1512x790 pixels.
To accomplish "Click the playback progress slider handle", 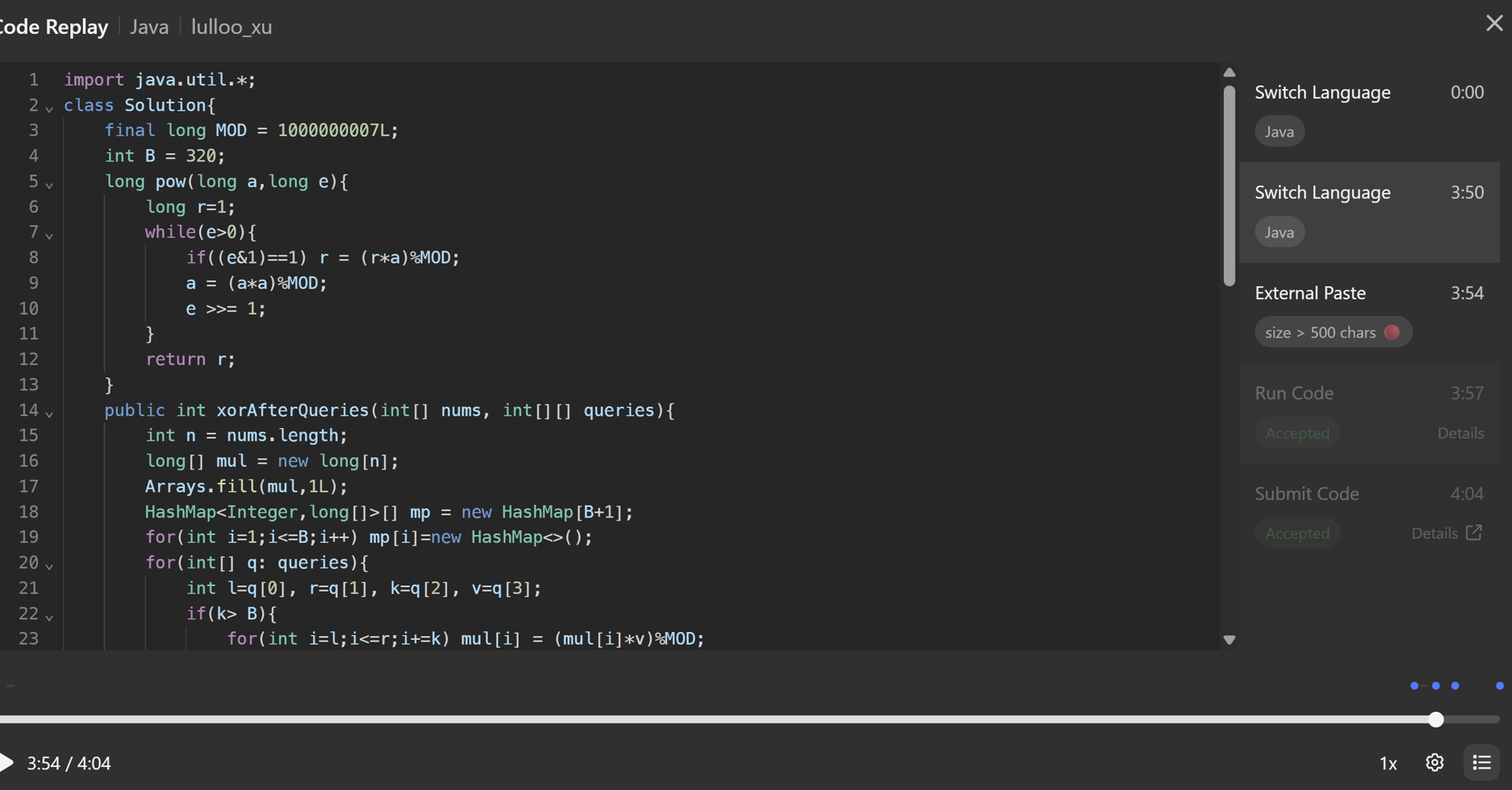I will [1435, 720].
